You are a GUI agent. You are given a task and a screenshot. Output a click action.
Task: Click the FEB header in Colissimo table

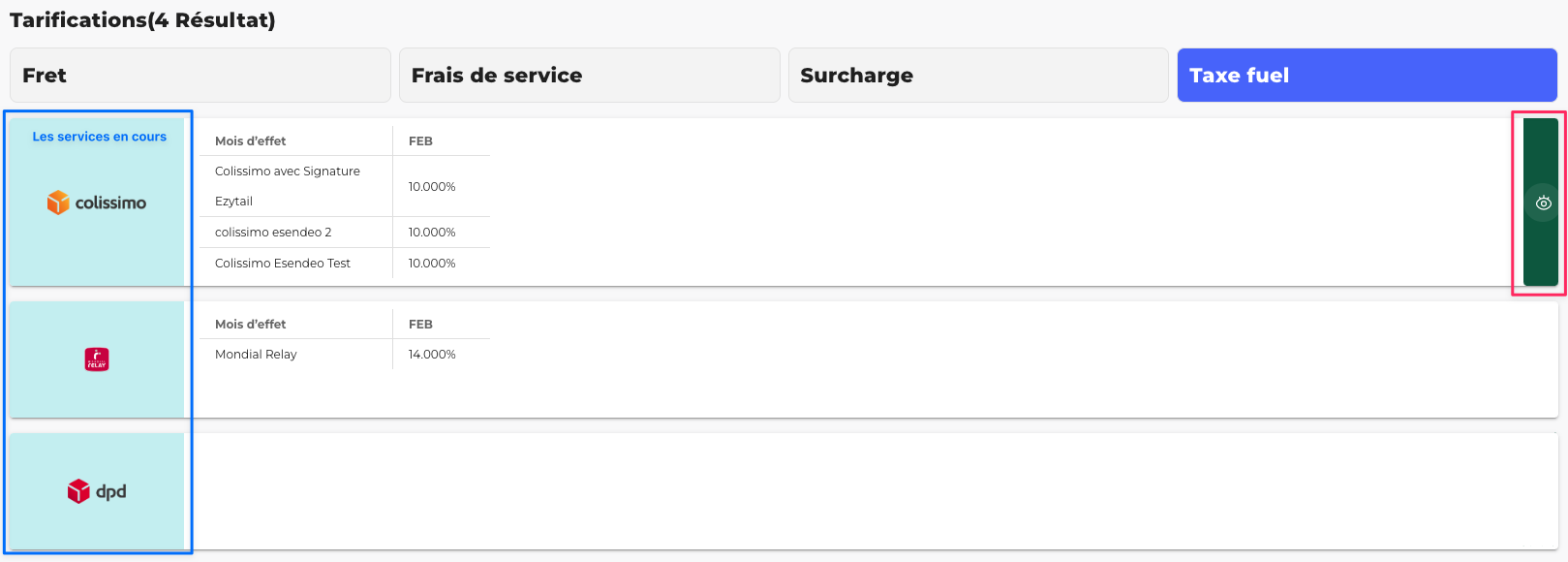[x=420, y=141]
